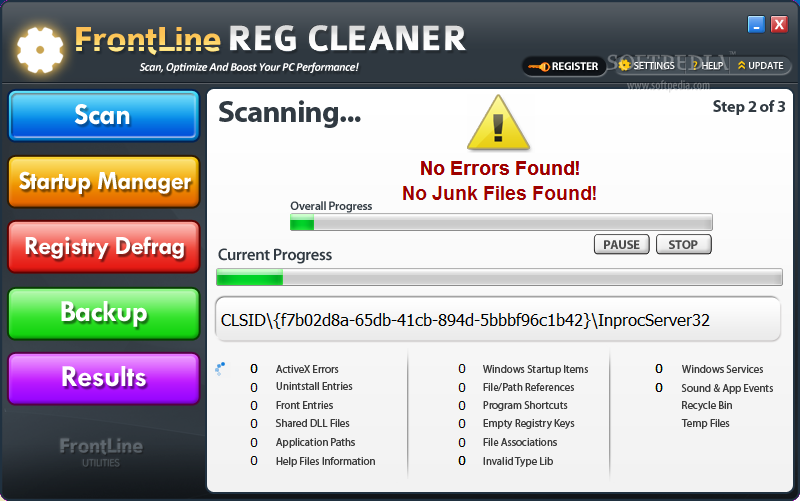Click the spinning loader beside ActiveX Errors
The width and height of the screenshot is (800, 501).
(220, 368)
